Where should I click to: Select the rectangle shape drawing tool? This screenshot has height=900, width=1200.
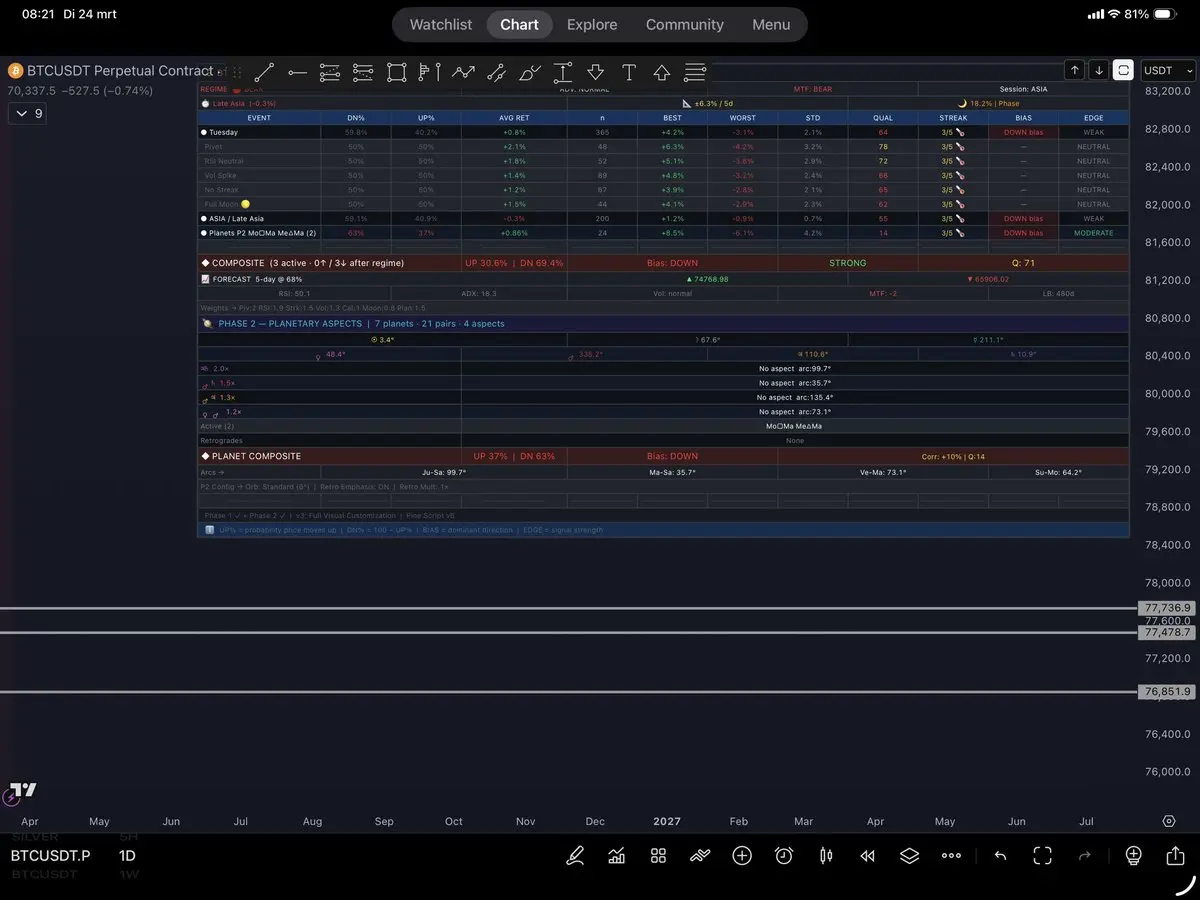point(396,72)
